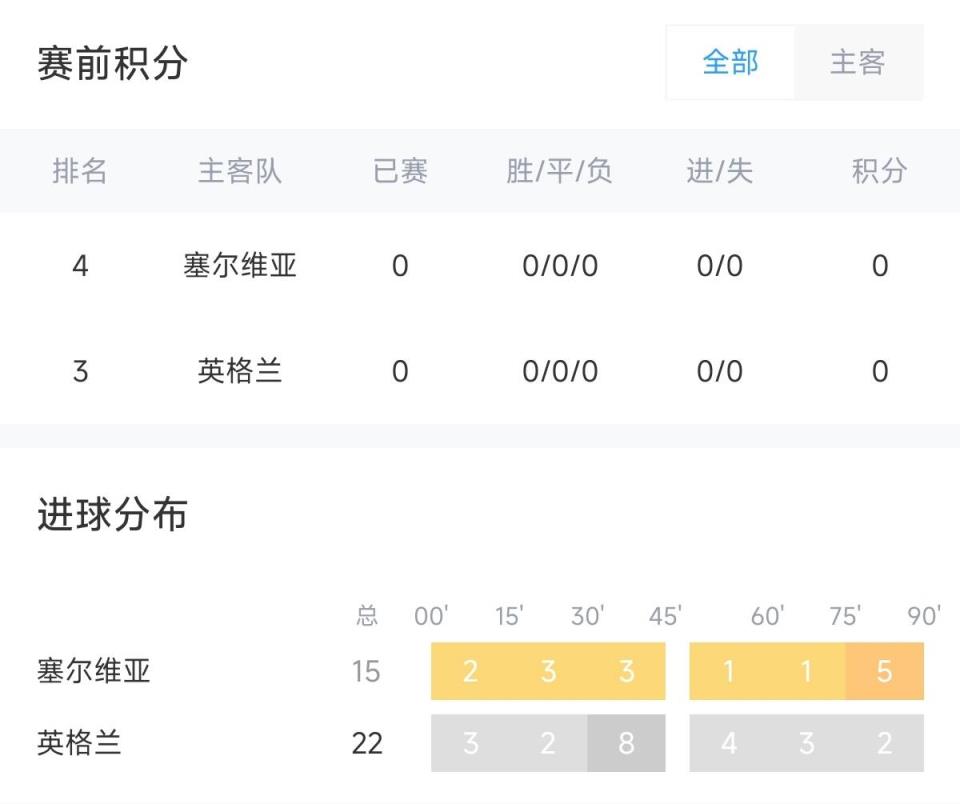This screenshot has height=804, width=960.
Task: Select the 胜/平/负 column header
Action: click(560, 172)
